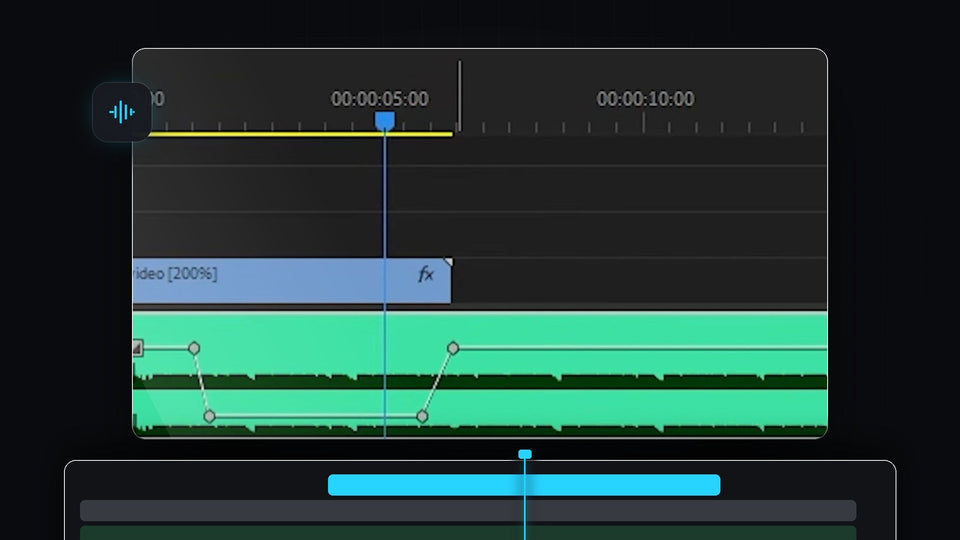Image resolution: width=960 pixels, height=540 pixels.
Task: Select the video [200%] clip
Action: point(292,280)
